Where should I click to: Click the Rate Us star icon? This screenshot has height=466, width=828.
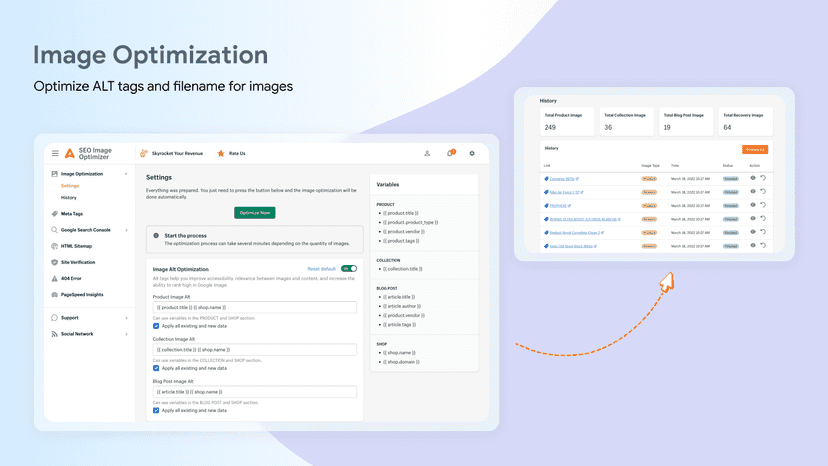click(x=221, y=153)
